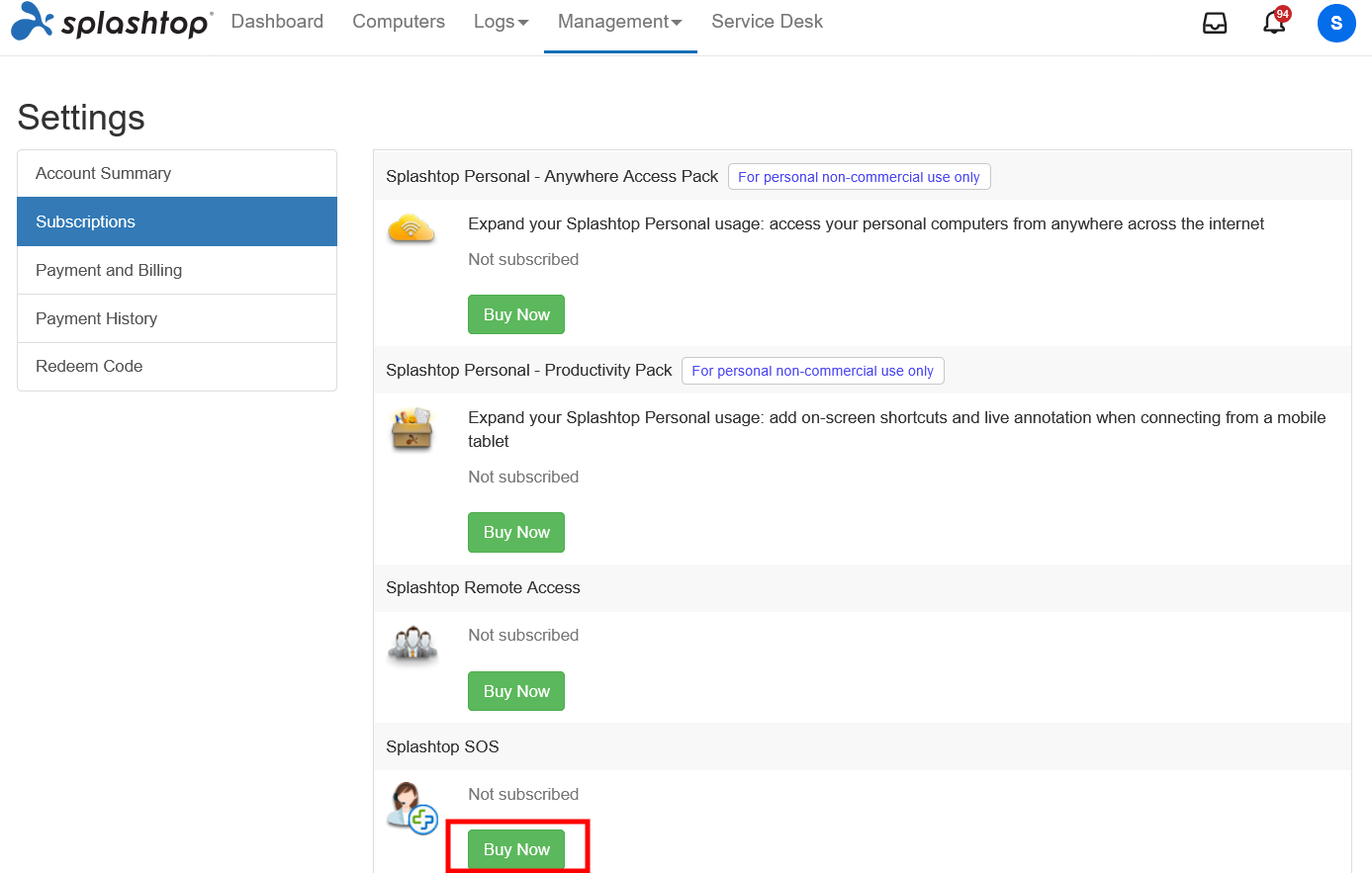
Task: Click the Anywhere Access Pack cloud icon
Action: pyautogui.click(x=412, y=228)
